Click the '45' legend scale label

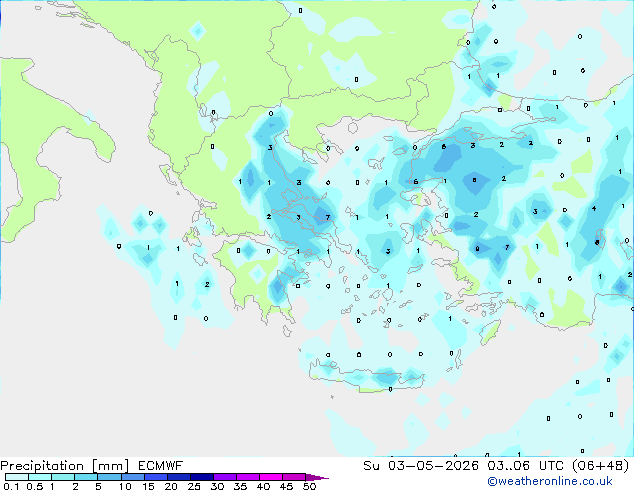click(x=286, y=486)
